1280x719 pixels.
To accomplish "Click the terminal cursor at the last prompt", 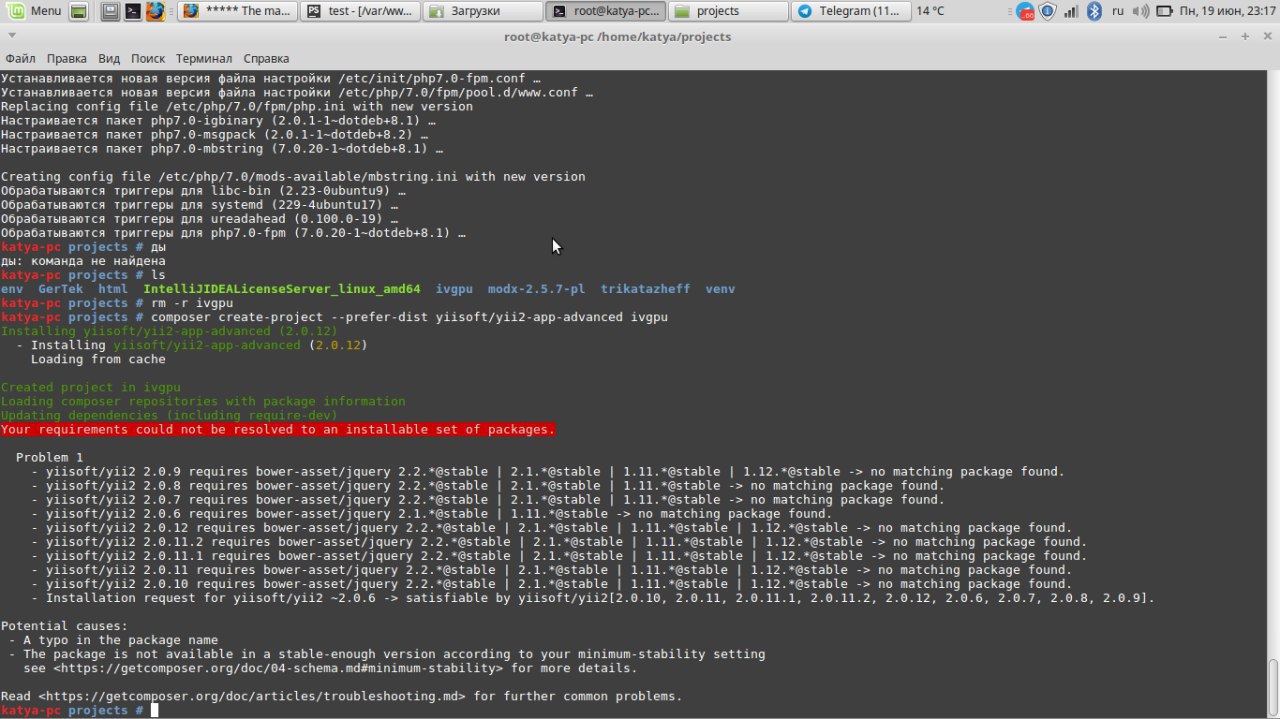I will [154, 710].
